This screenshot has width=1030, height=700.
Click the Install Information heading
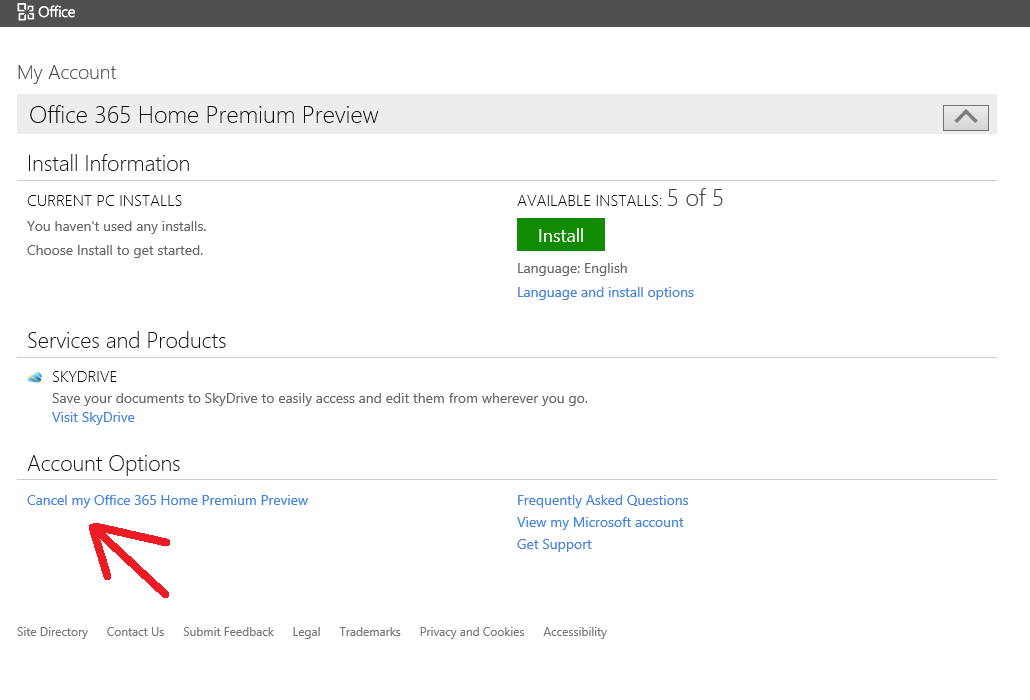108,164
